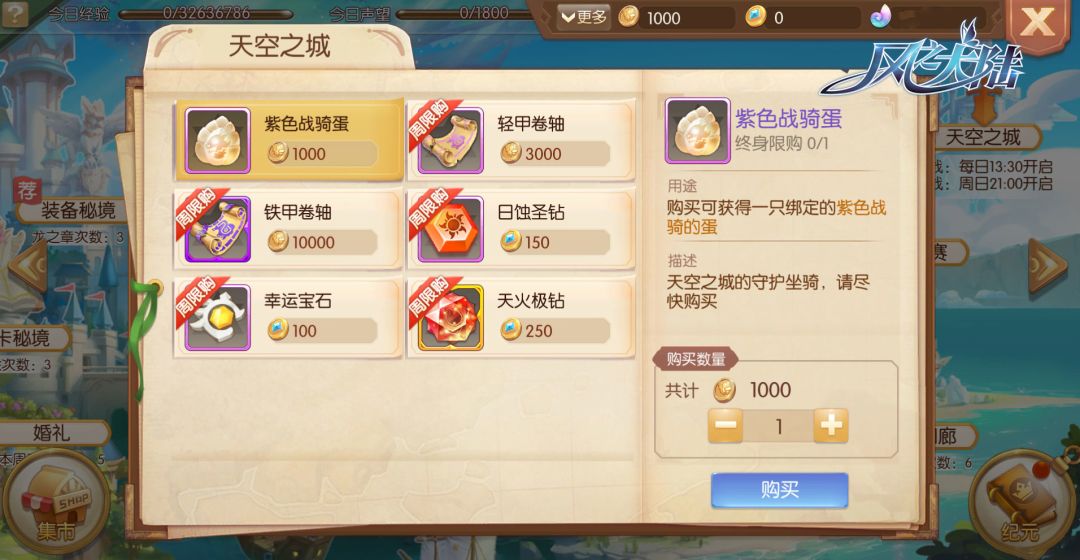Open the 集市 shop icon
Screen dimensions: 1080x560
tap(55, 503)
